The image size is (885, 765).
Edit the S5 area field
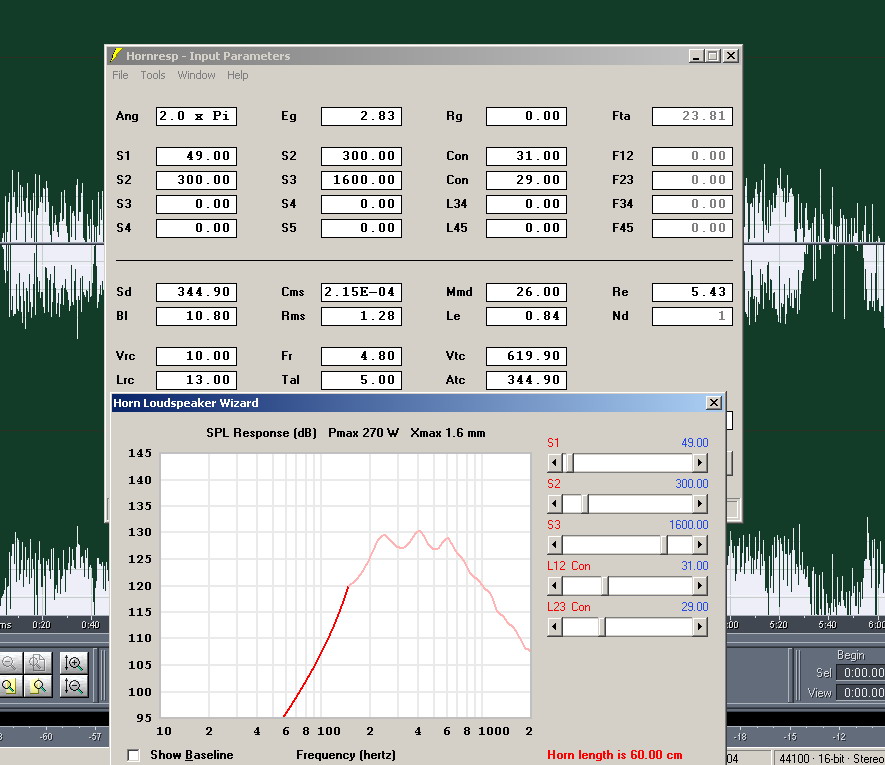tap(361, 228)
